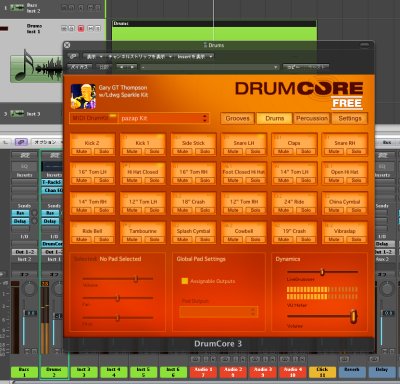
Task: Click the pan knob on Bass channel strip
Action: point(29,288)
